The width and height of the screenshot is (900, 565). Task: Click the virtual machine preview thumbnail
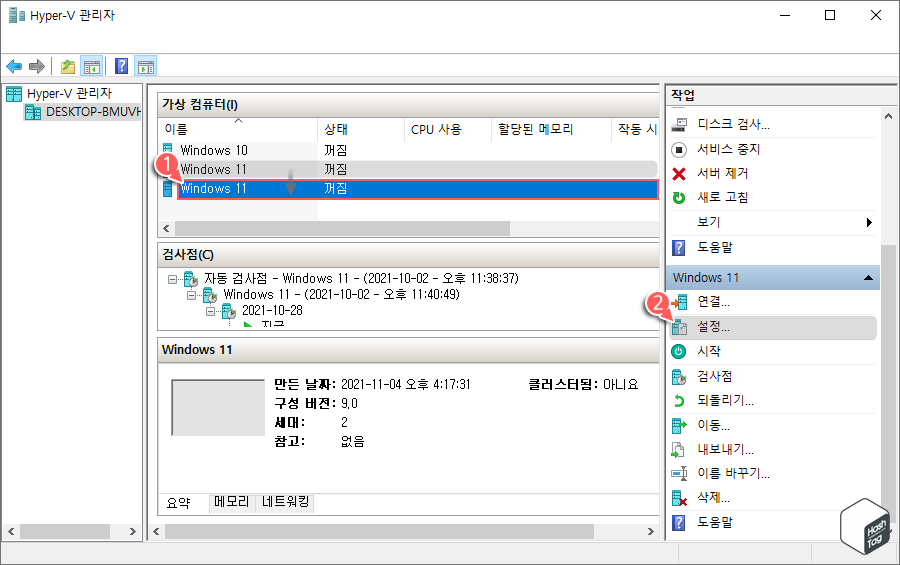coord(218,407)
